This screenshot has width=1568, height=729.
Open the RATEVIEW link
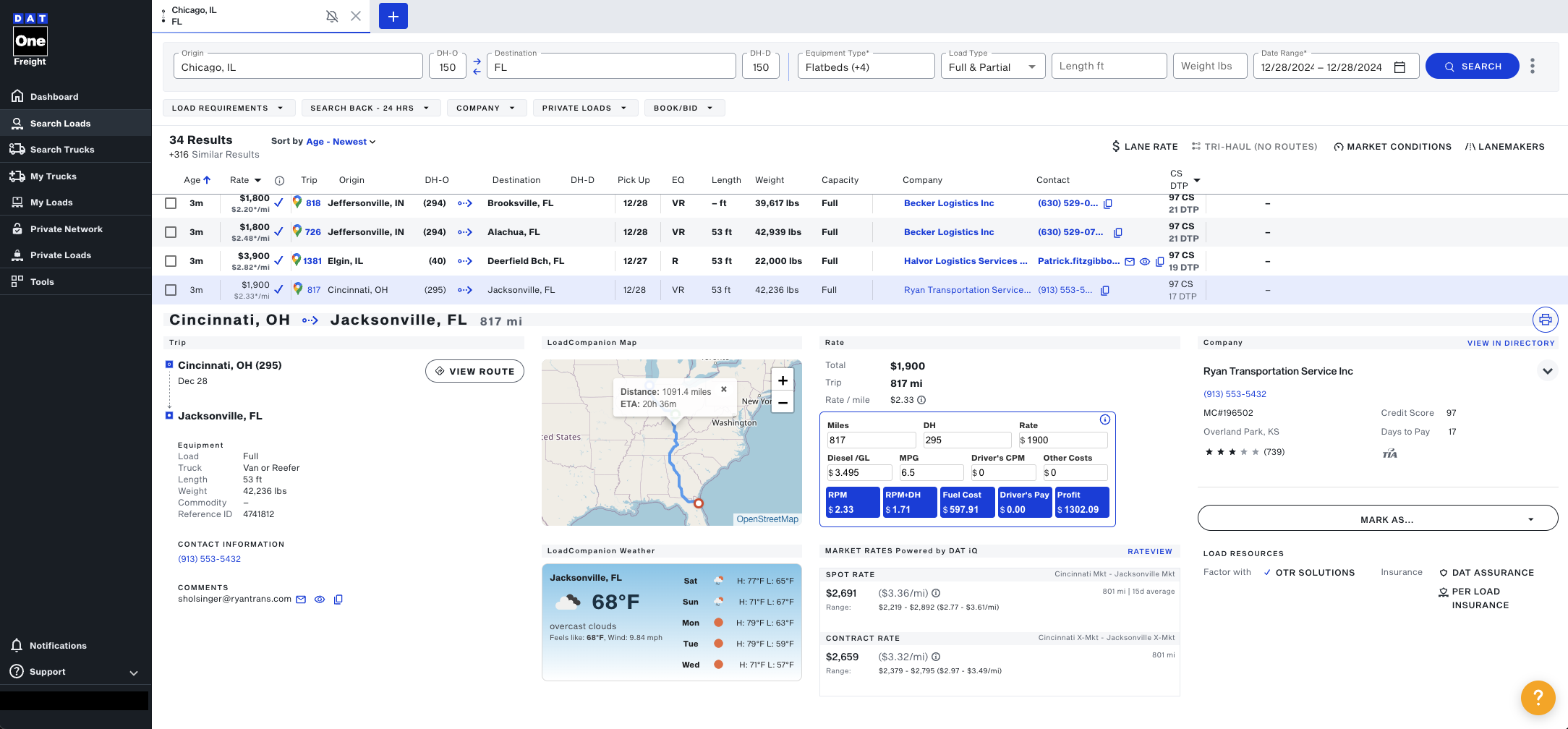pyautogui.click(x=1149, y=552)
